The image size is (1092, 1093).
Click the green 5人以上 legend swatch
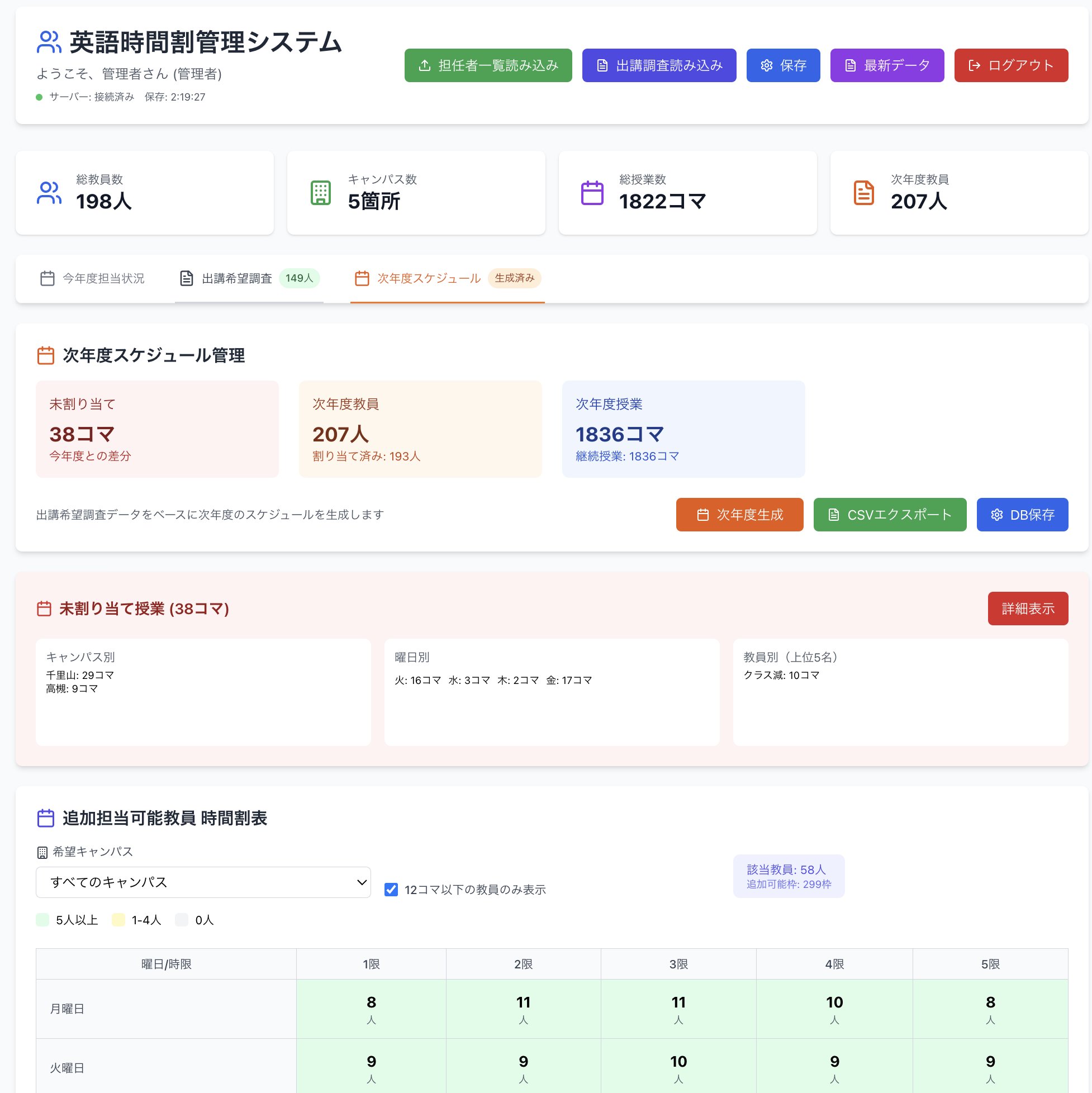pyautogui.click(x=42, y=920)
